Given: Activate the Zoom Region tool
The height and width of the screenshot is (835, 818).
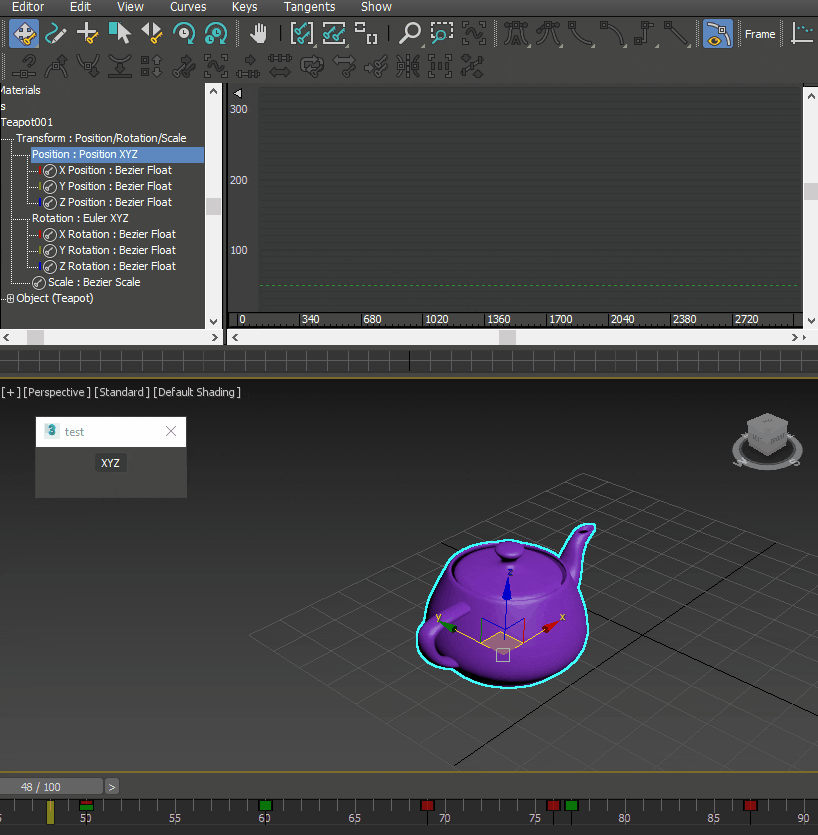Looking at the screenshot, I should (x=441, y=34).
